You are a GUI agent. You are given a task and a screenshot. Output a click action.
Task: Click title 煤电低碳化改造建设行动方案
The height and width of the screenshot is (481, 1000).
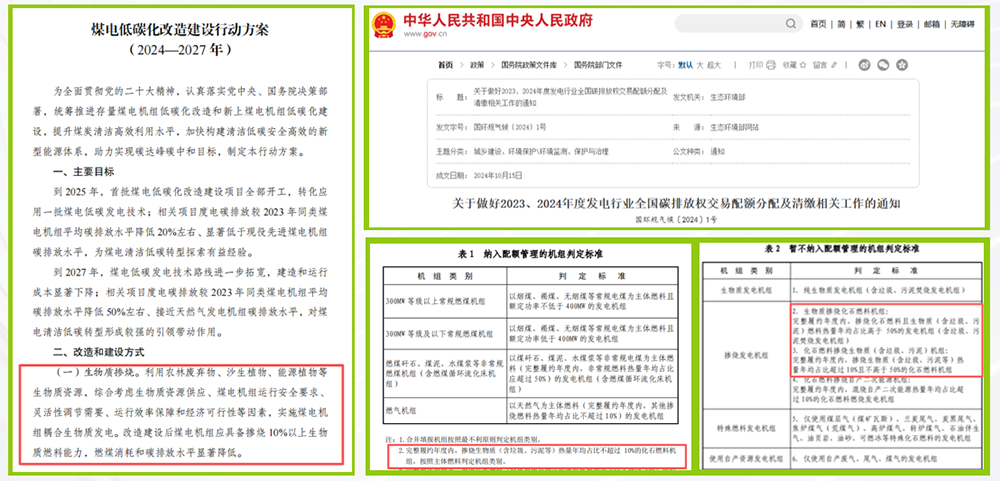click(x=179, y=29)
